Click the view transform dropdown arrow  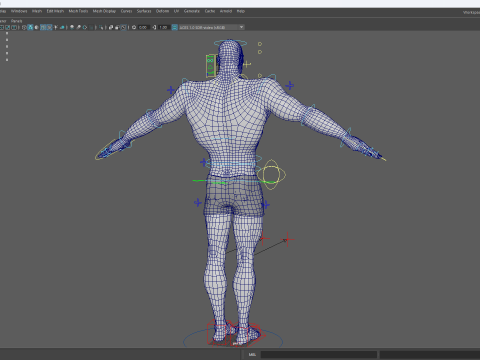[x=241, y=27]
